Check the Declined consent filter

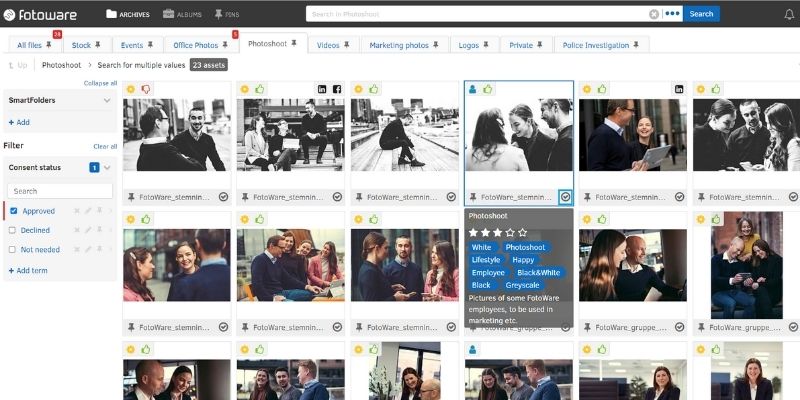[x=12, y=230]
